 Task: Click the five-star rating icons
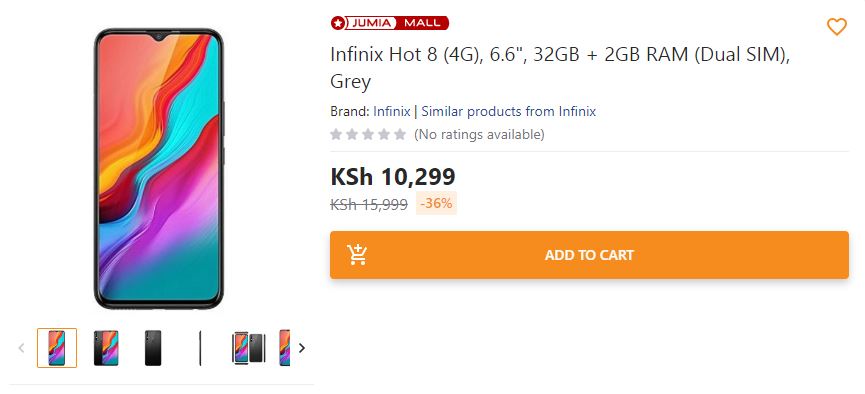[x=368, y=134]
